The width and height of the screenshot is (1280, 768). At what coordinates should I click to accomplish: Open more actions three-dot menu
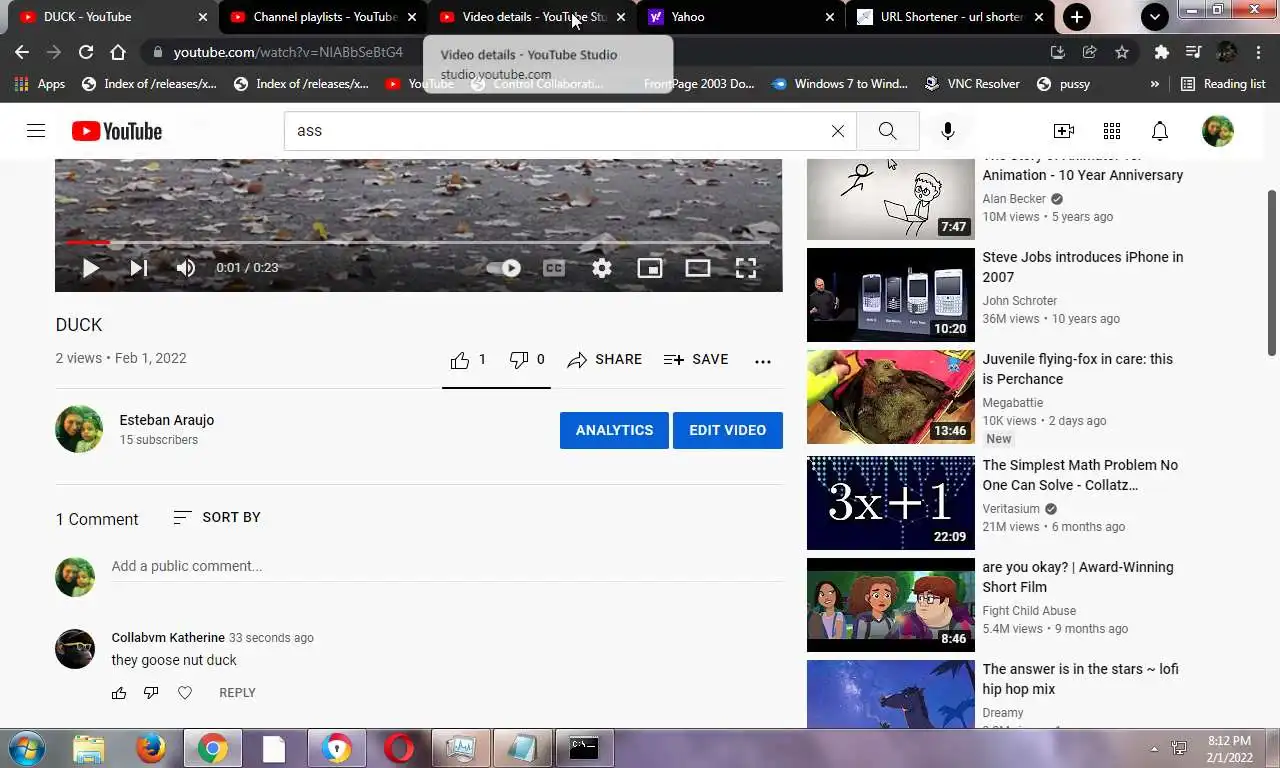[x=763, y=361]
